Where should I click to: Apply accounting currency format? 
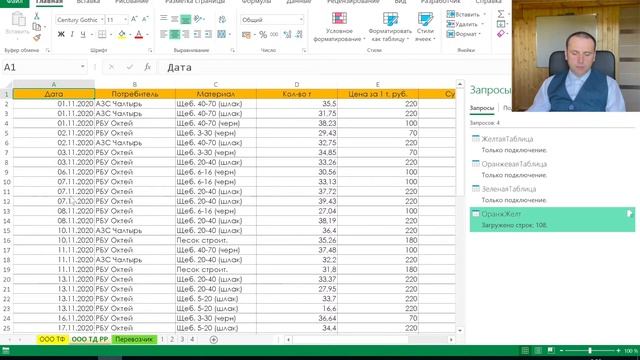[x=246, y=35]
